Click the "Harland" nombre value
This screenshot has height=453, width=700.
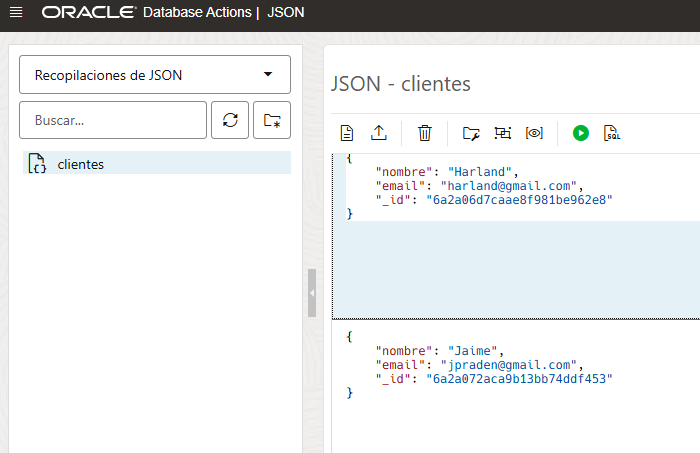coord(480,172)
